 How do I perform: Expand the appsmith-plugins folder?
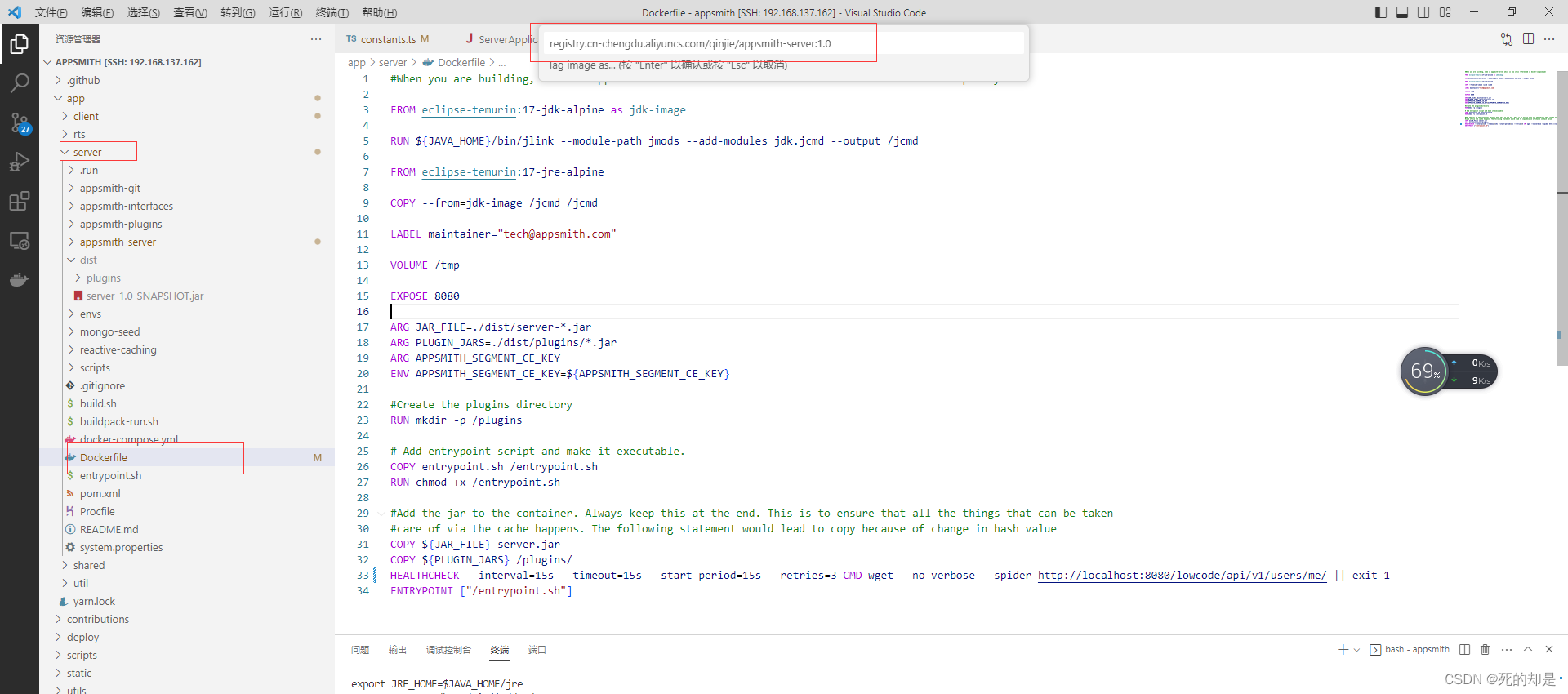coord(187,224)
